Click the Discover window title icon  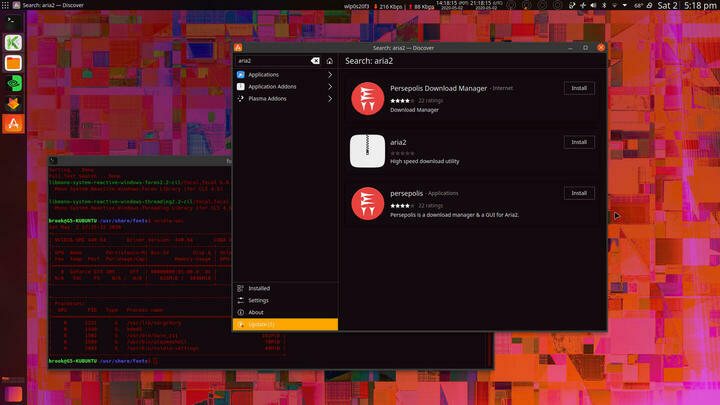pyautogui.click(x=238, y=47)
